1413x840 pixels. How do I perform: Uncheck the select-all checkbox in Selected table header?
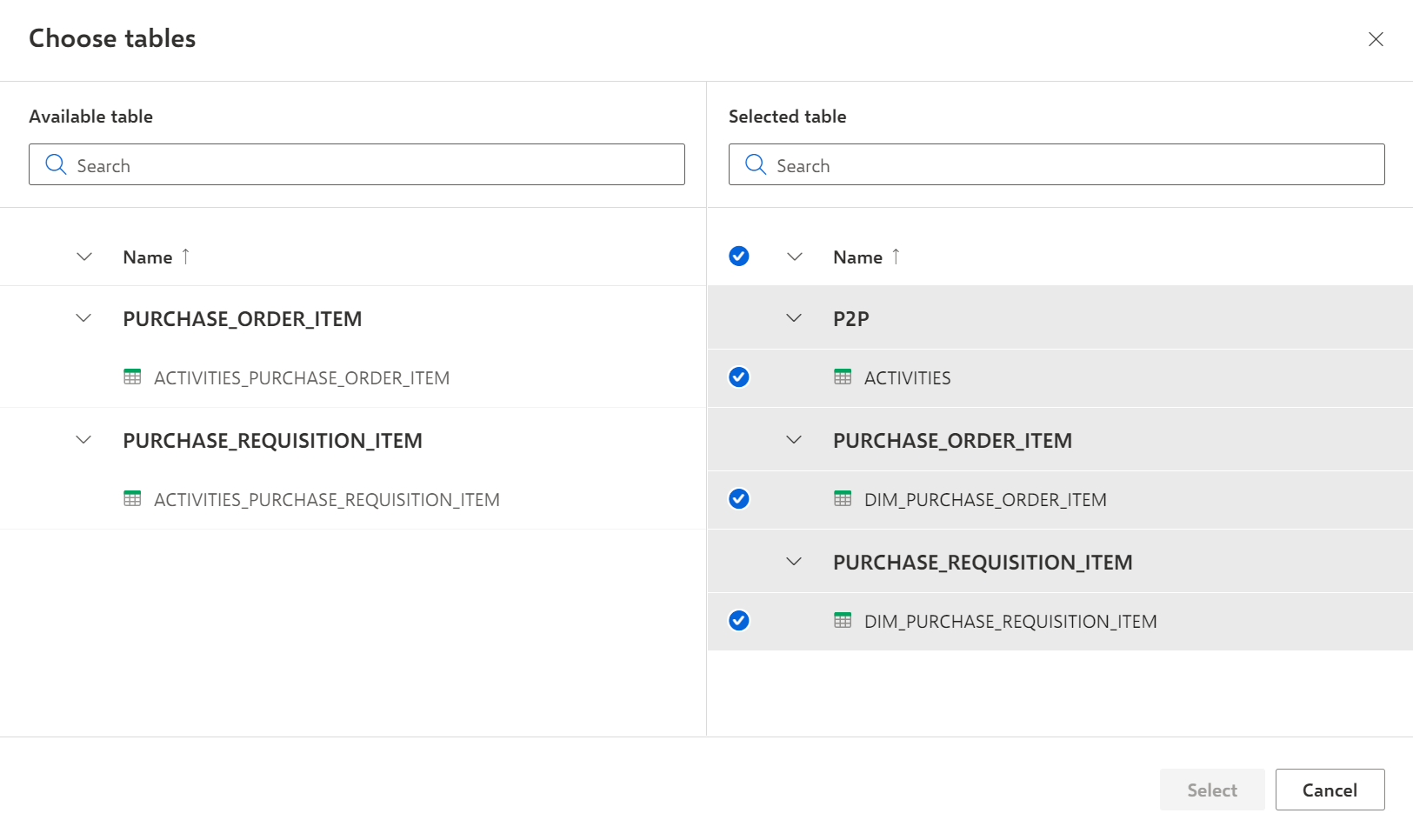click(x=739, y=256)
